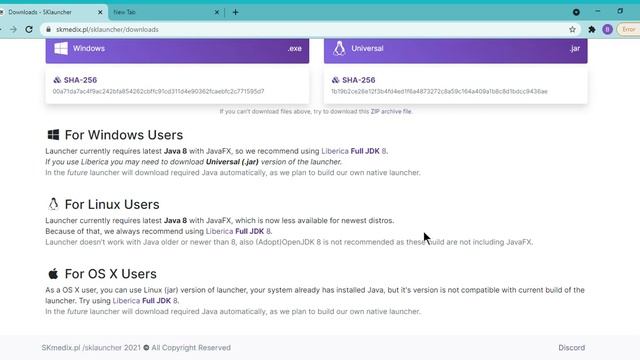640x360 pixels.
Task: Click the SHA-256 icon under Universal download
Action: (336, 80)
